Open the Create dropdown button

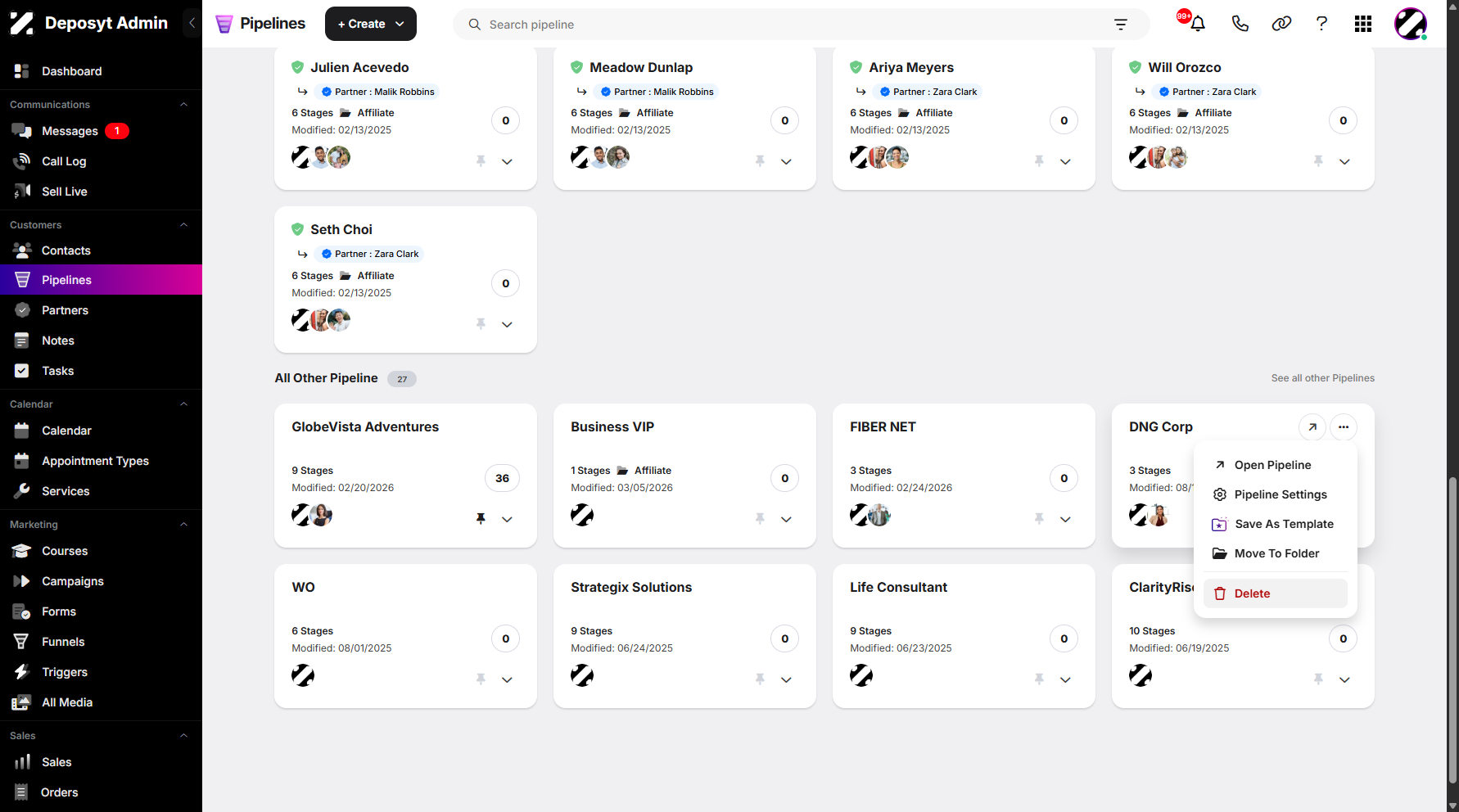click(x=371, y=24)
